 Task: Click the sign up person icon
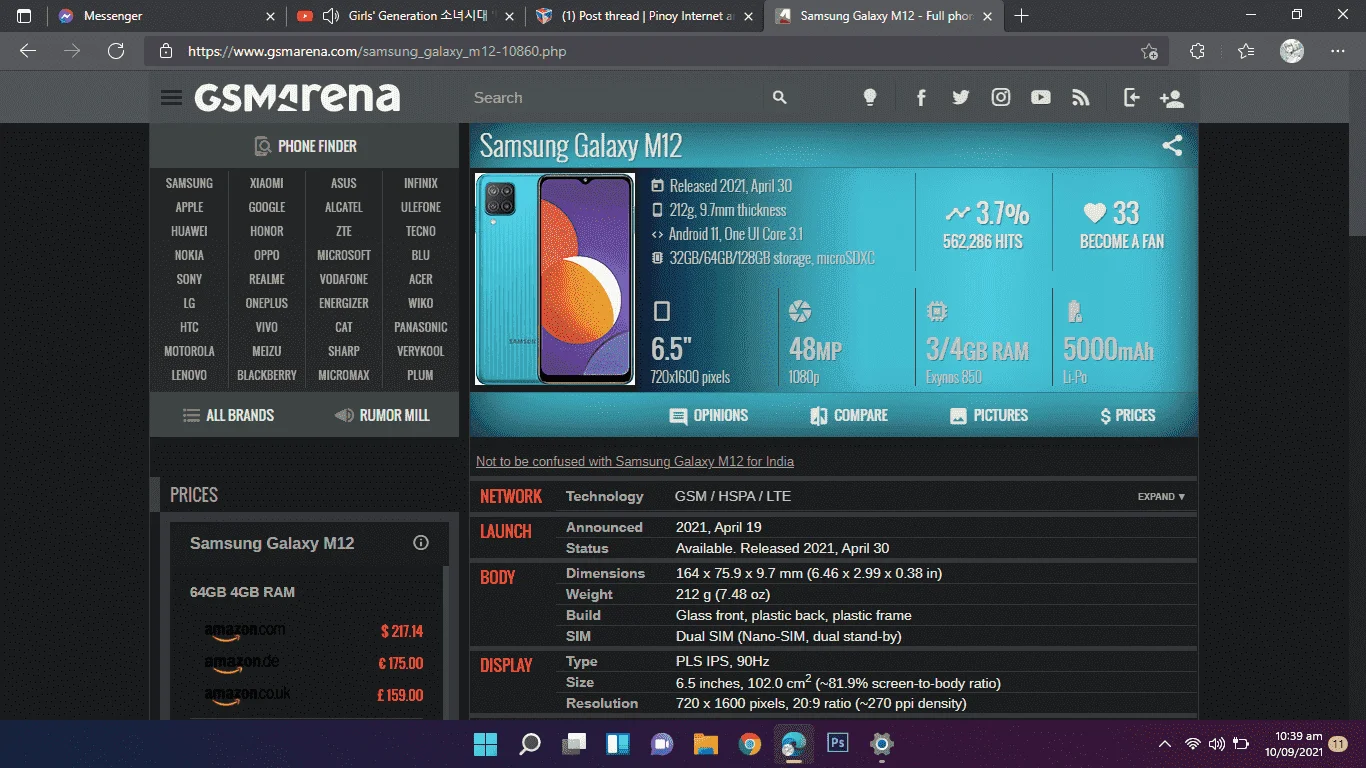[1172, 98]
